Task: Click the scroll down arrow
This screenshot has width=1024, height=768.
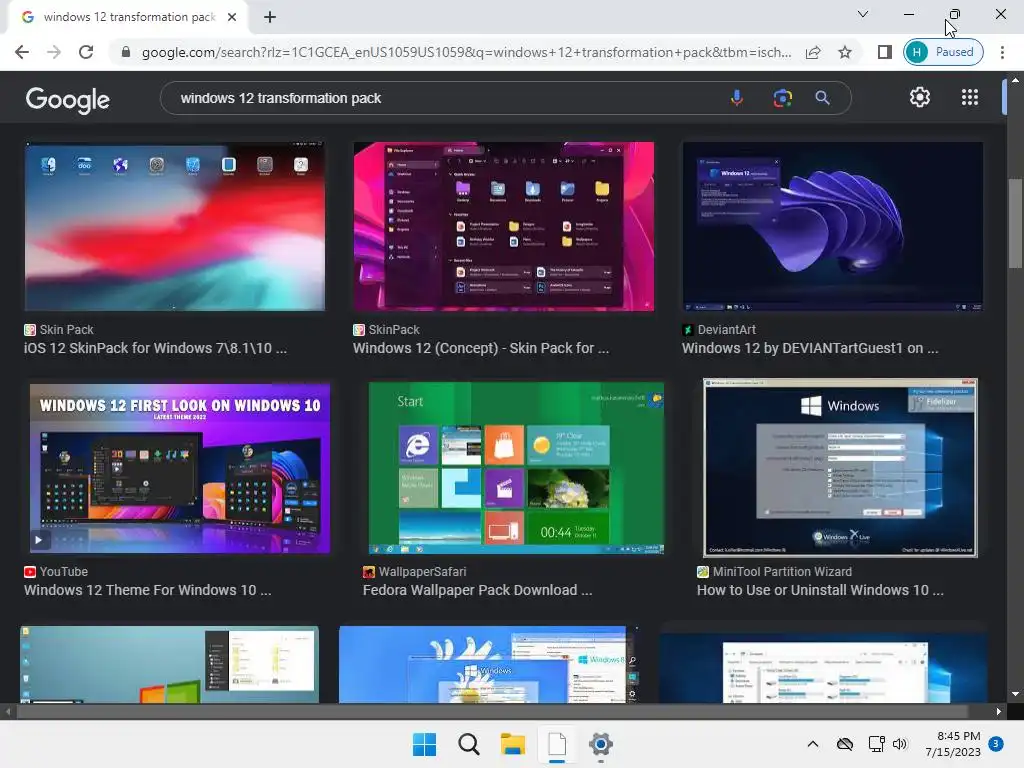Action: (1015, 694)
